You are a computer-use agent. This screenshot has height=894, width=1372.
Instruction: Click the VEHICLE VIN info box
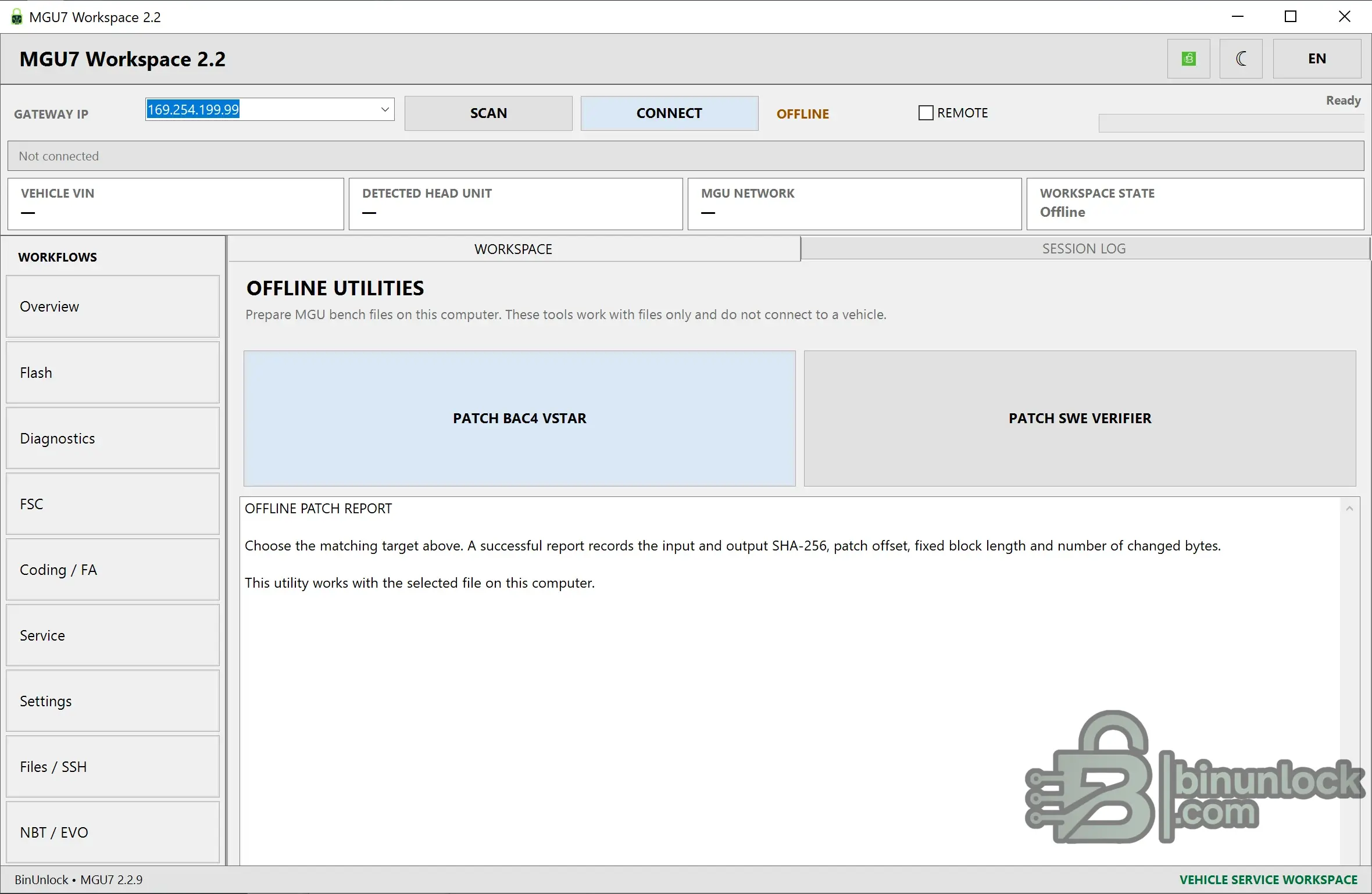[176, 204]
